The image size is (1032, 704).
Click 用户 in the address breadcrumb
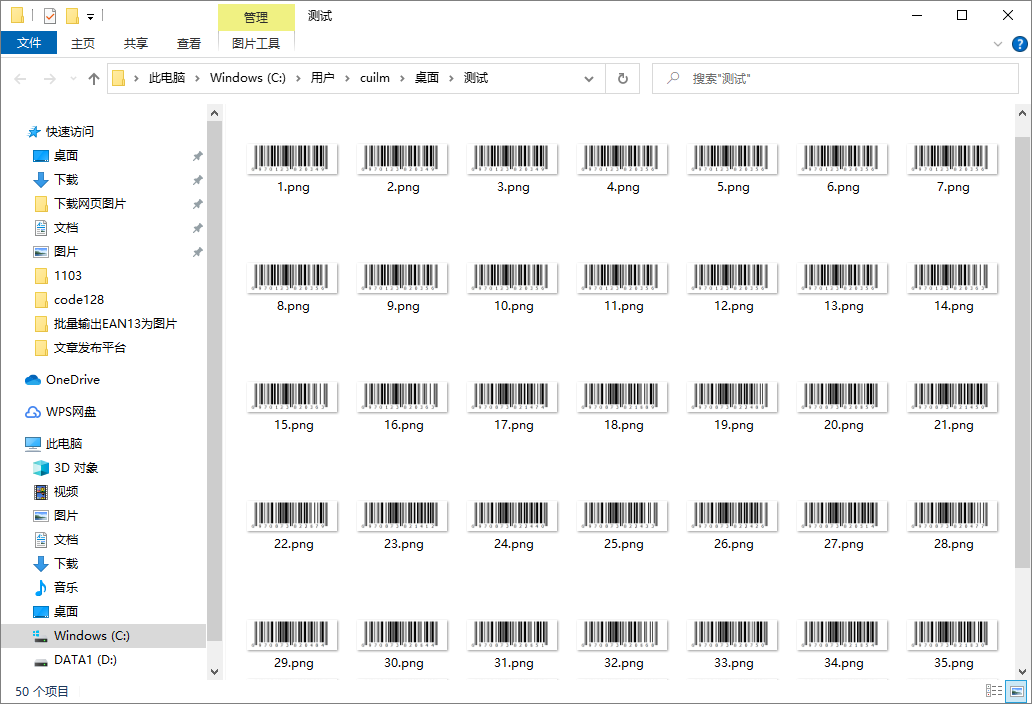[x=322, y=78]
